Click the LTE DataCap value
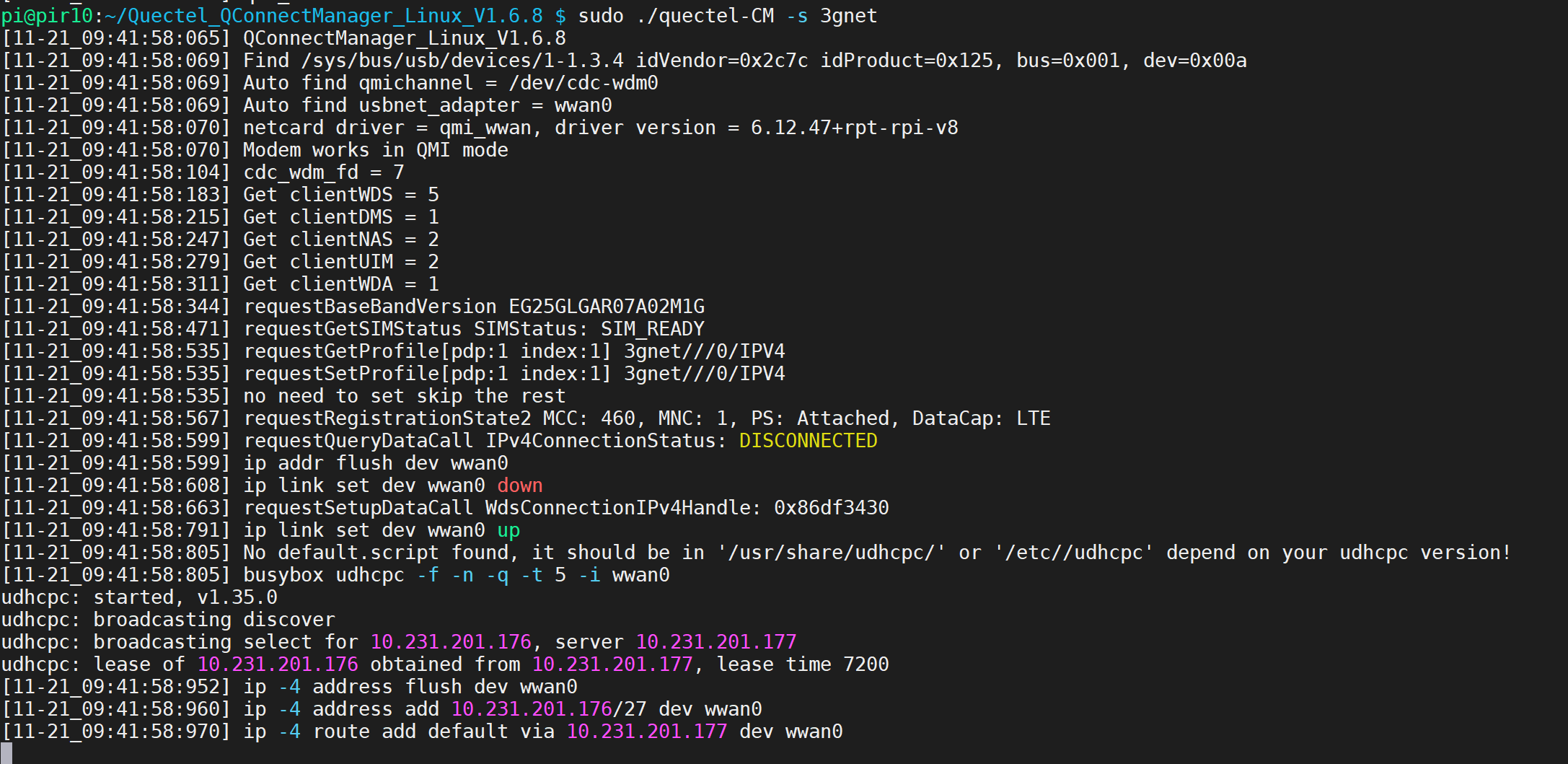This screenshot has height=764, width=1568. [x=1033, y=418]
